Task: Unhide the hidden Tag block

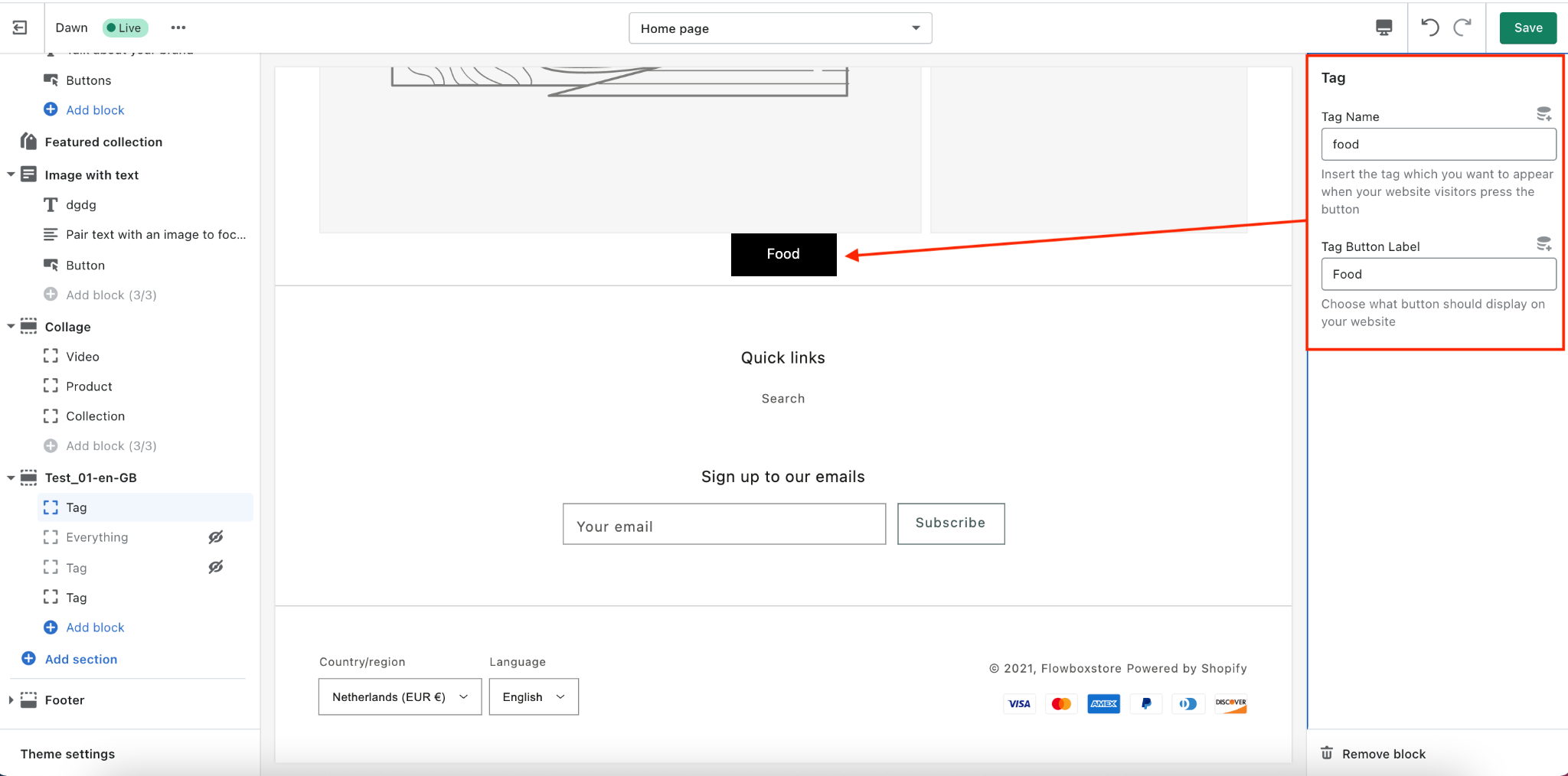Action: [216, 567]
